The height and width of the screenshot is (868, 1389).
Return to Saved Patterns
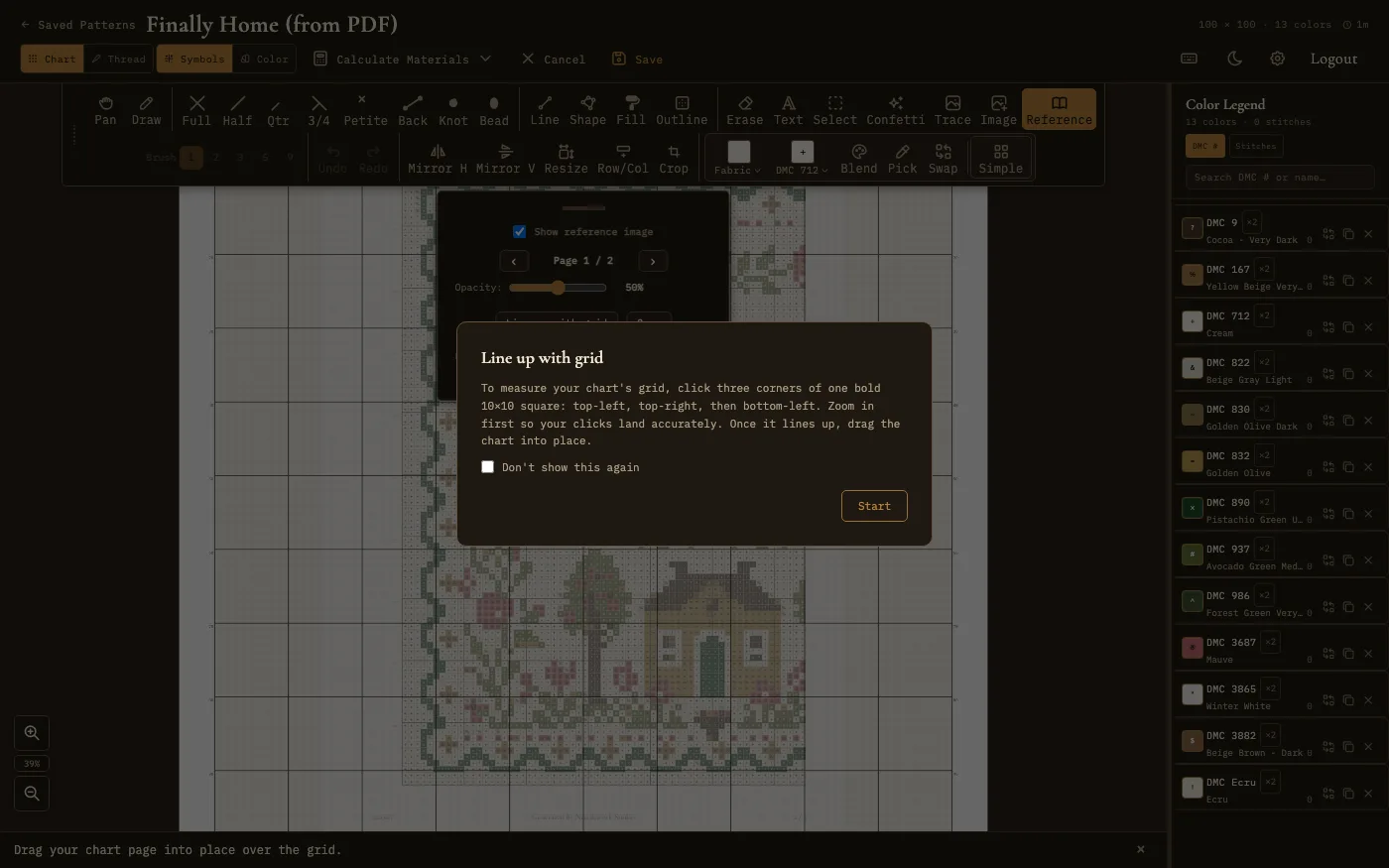[77, 25]
